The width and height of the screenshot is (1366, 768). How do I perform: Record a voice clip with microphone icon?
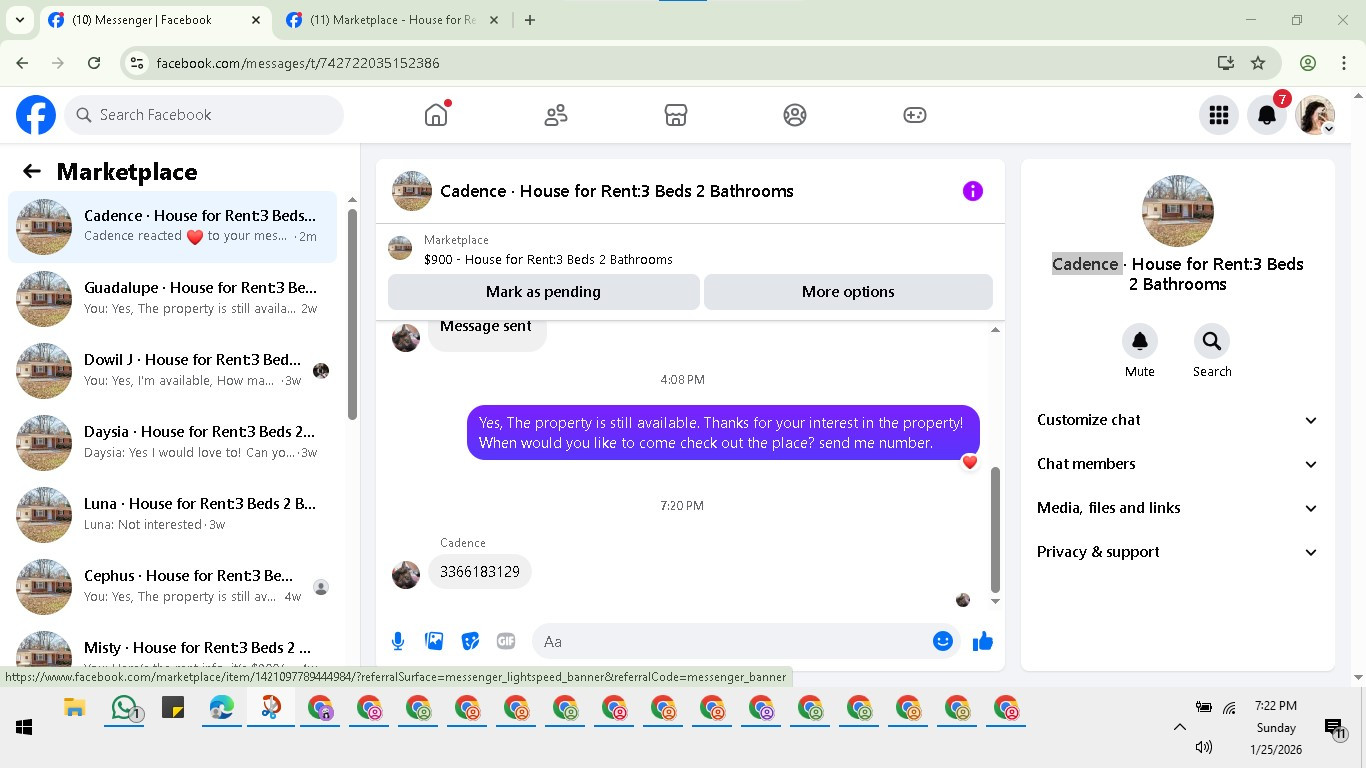[x=398, y=641]
